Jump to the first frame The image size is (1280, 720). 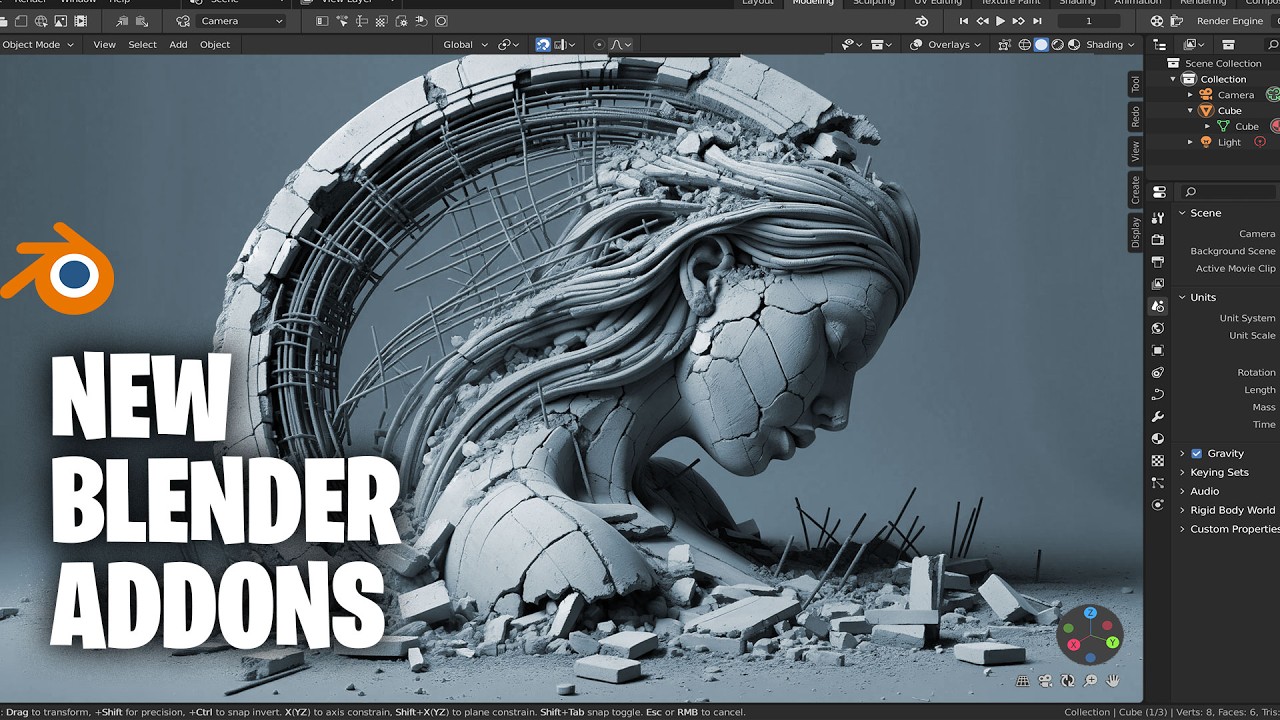[964, 21]
